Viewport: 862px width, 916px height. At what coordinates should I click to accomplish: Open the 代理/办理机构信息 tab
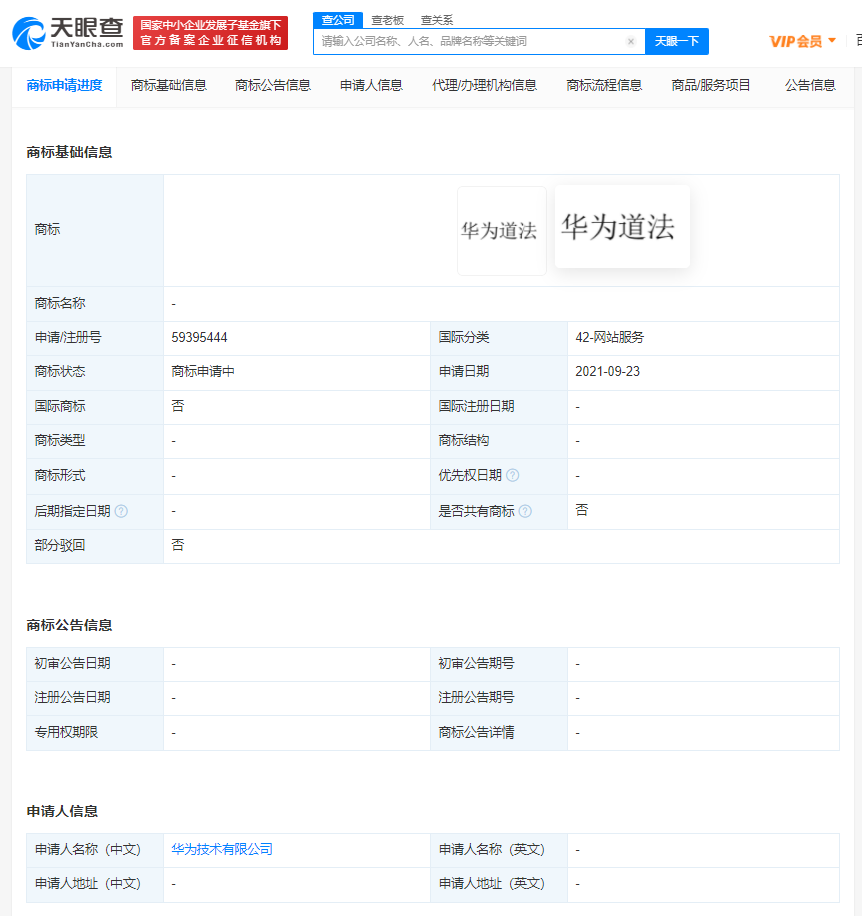[x=484, y=85]
